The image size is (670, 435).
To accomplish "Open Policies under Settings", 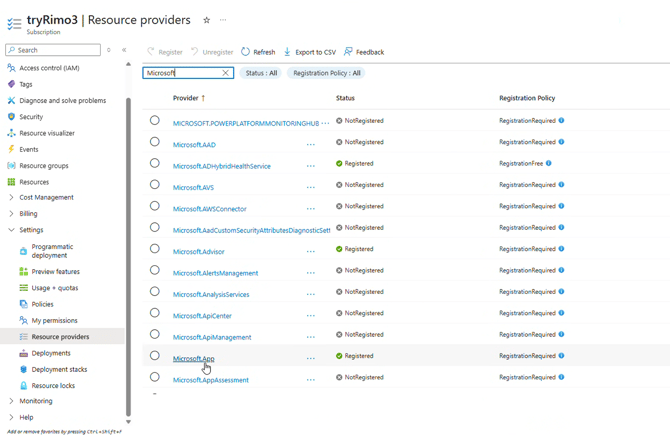I will pyautogui.click(x=42, y=304).
